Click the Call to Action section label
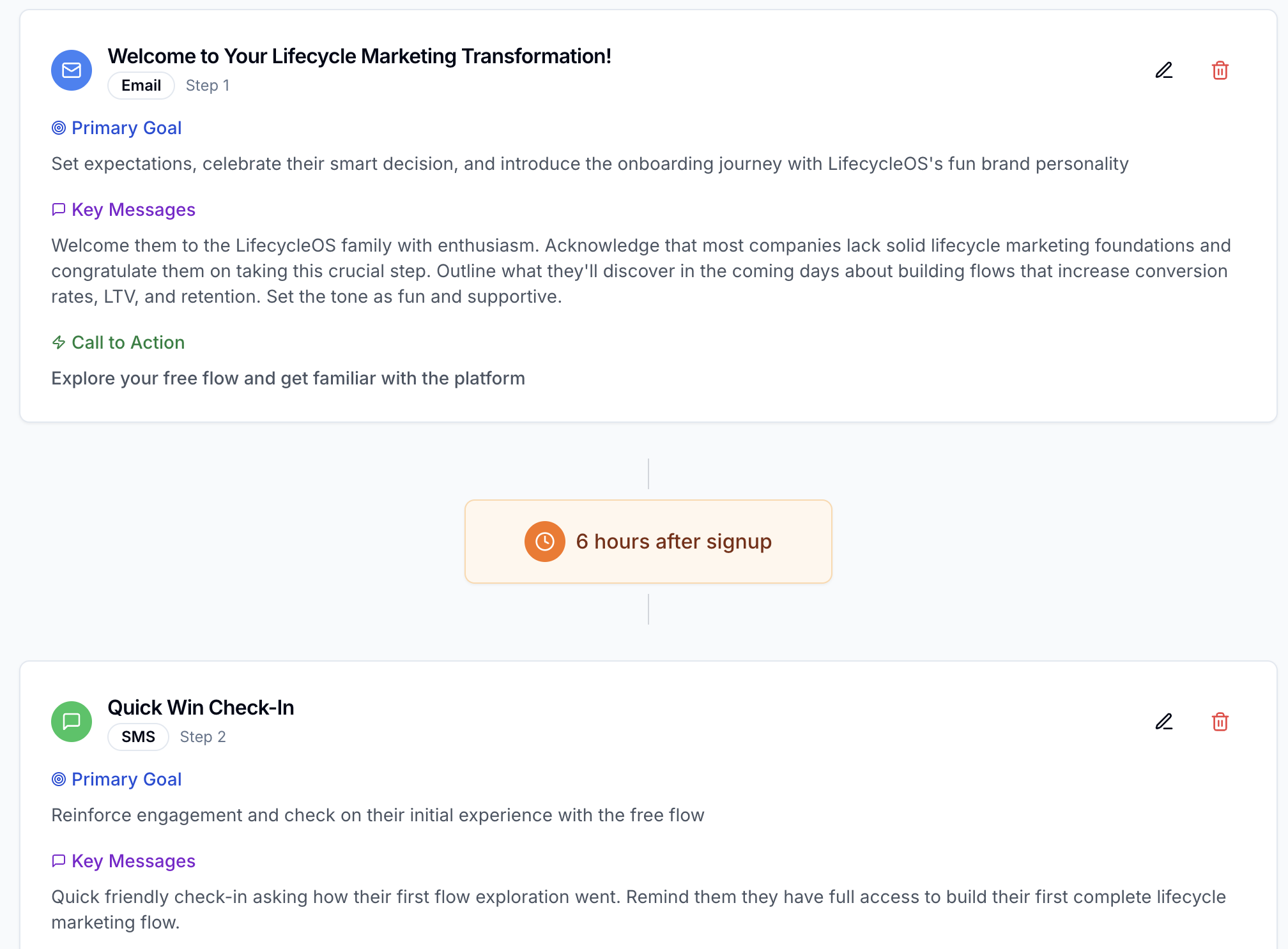 point(128,343)
